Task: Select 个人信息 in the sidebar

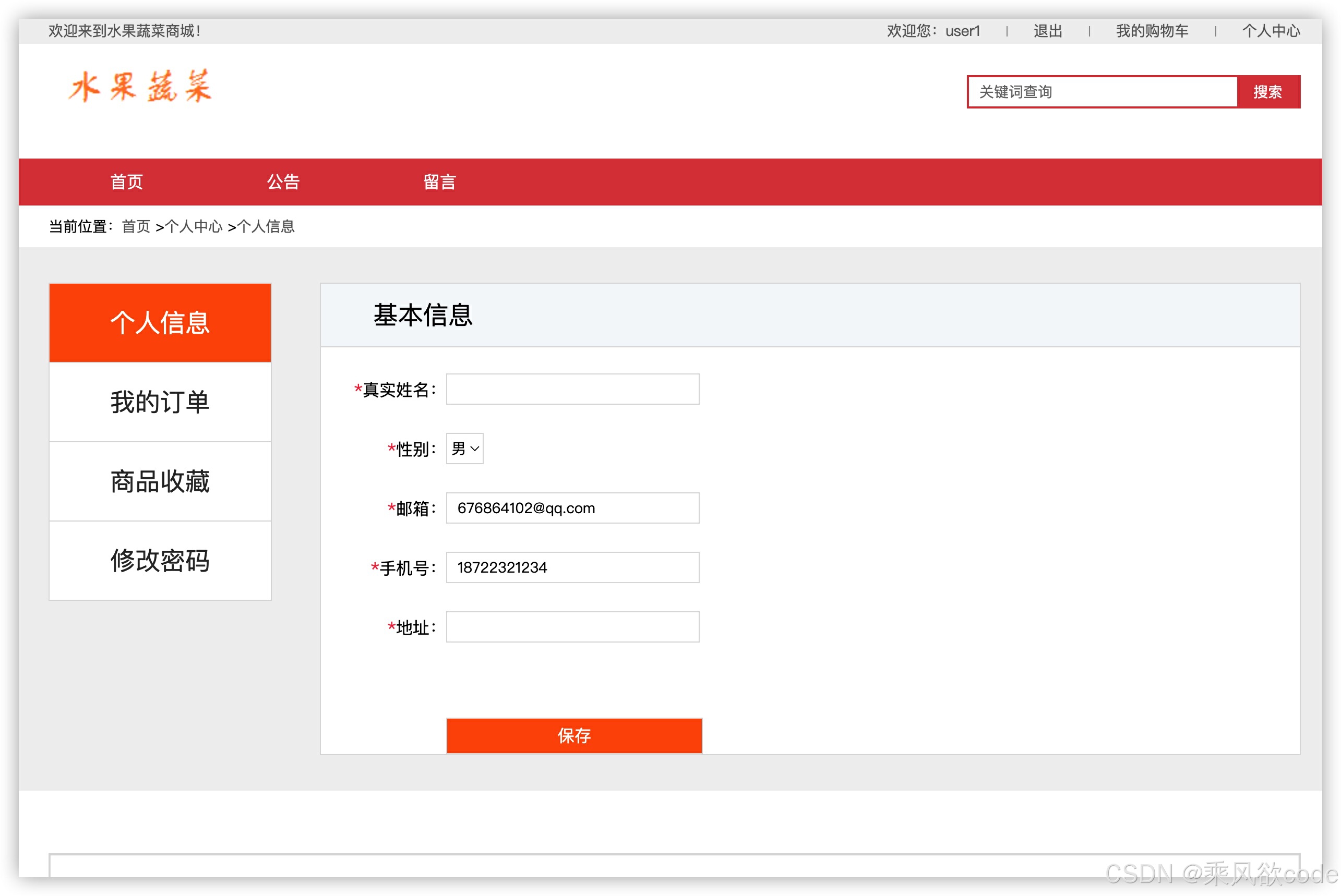Action: (160, 323)
